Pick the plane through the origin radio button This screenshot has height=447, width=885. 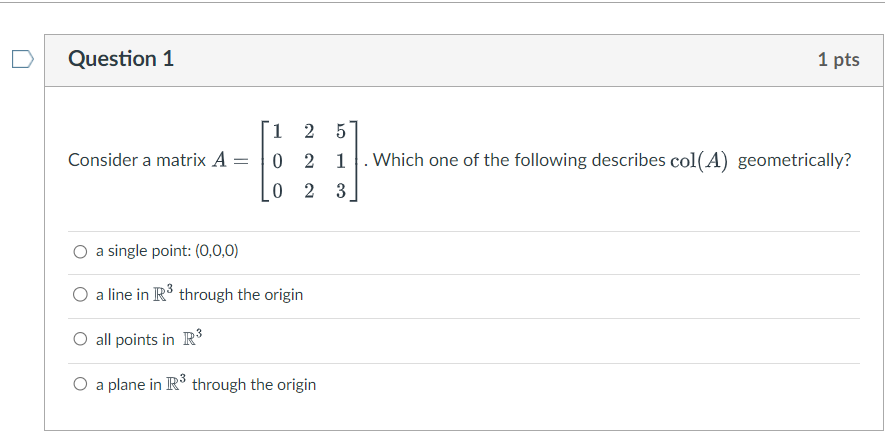[80, 384]
